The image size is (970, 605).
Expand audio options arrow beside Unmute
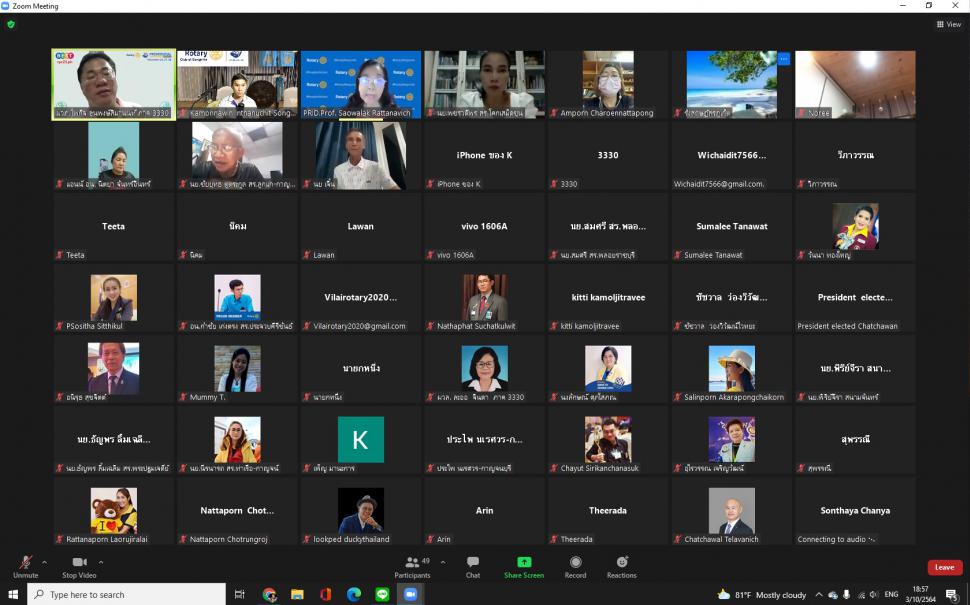44,562
